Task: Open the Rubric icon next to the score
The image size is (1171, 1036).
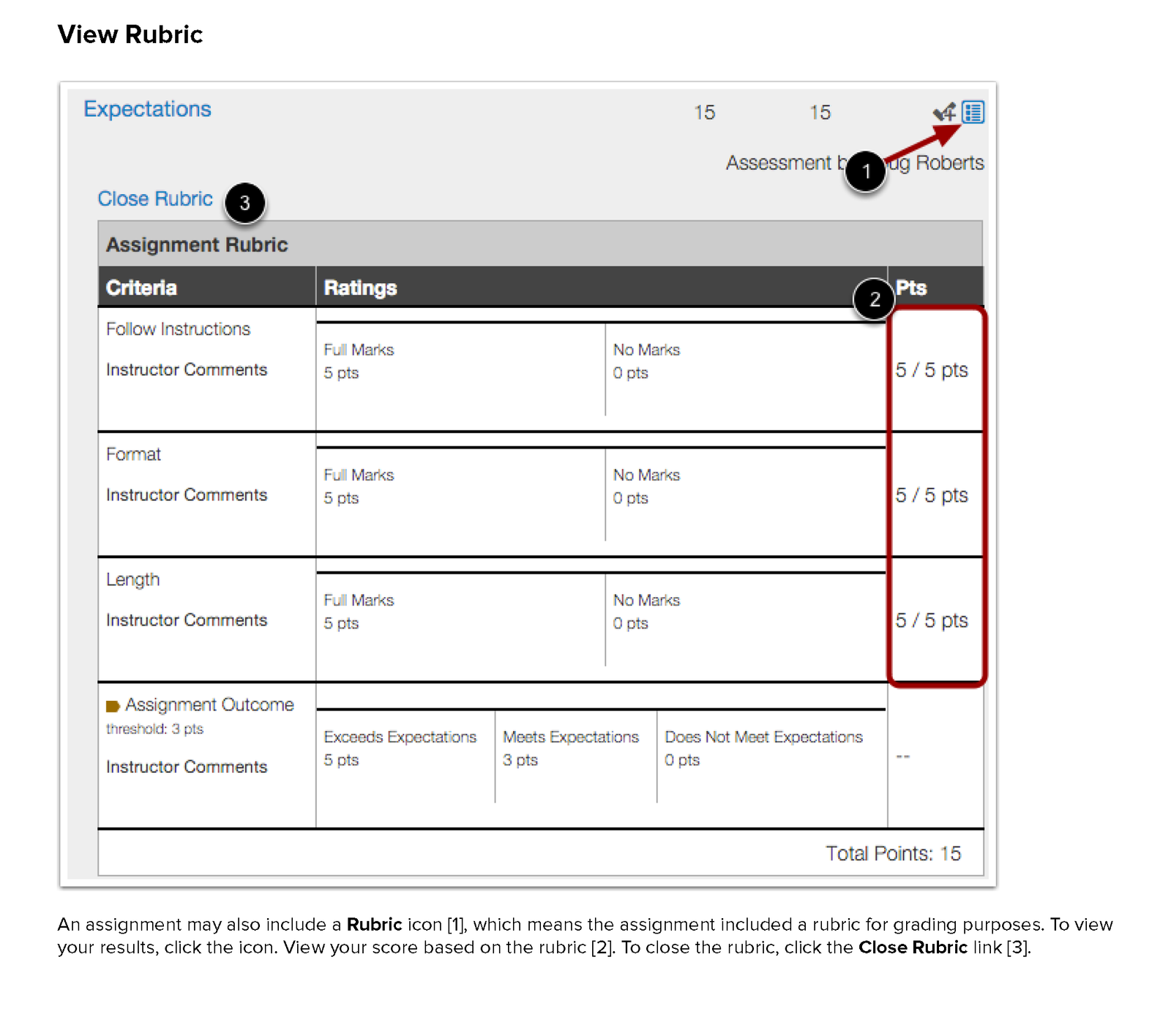Action: 973,112
